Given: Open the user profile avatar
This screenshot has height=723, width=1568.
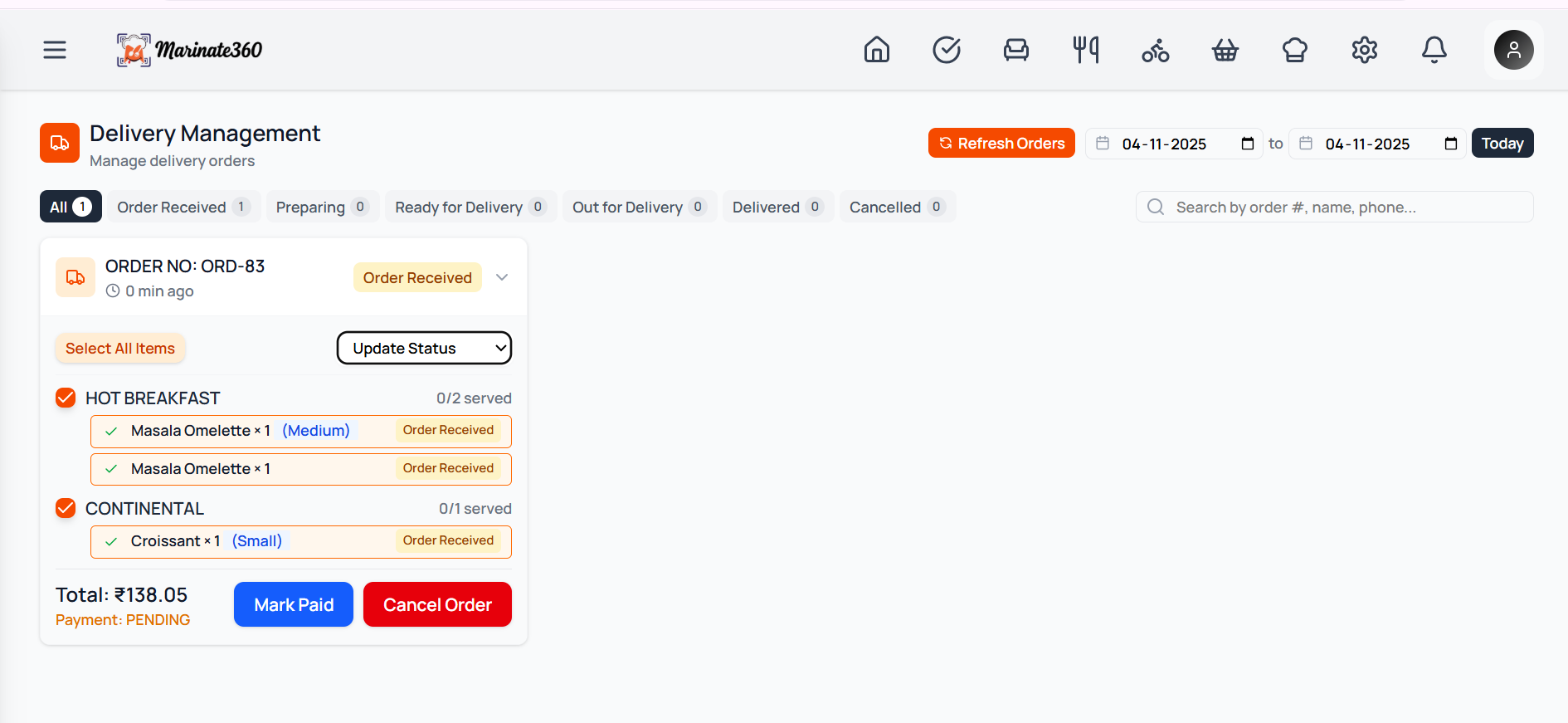Looking at the screenshot, I should [1514, 50].
